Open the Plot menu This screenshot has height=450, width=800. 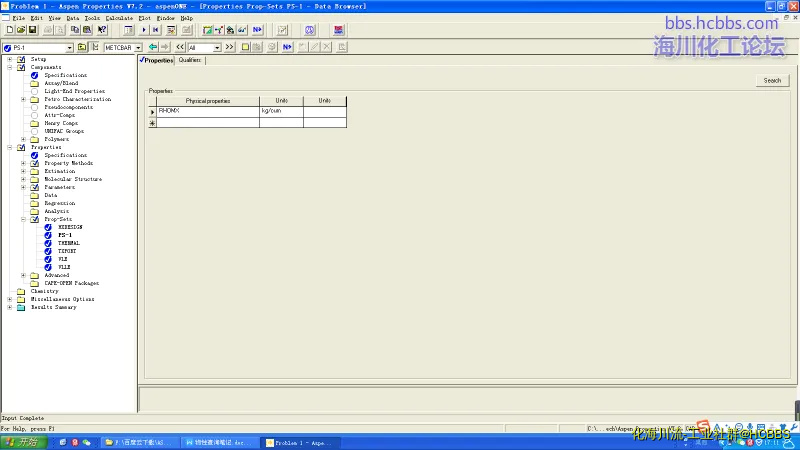click(144, 18)
